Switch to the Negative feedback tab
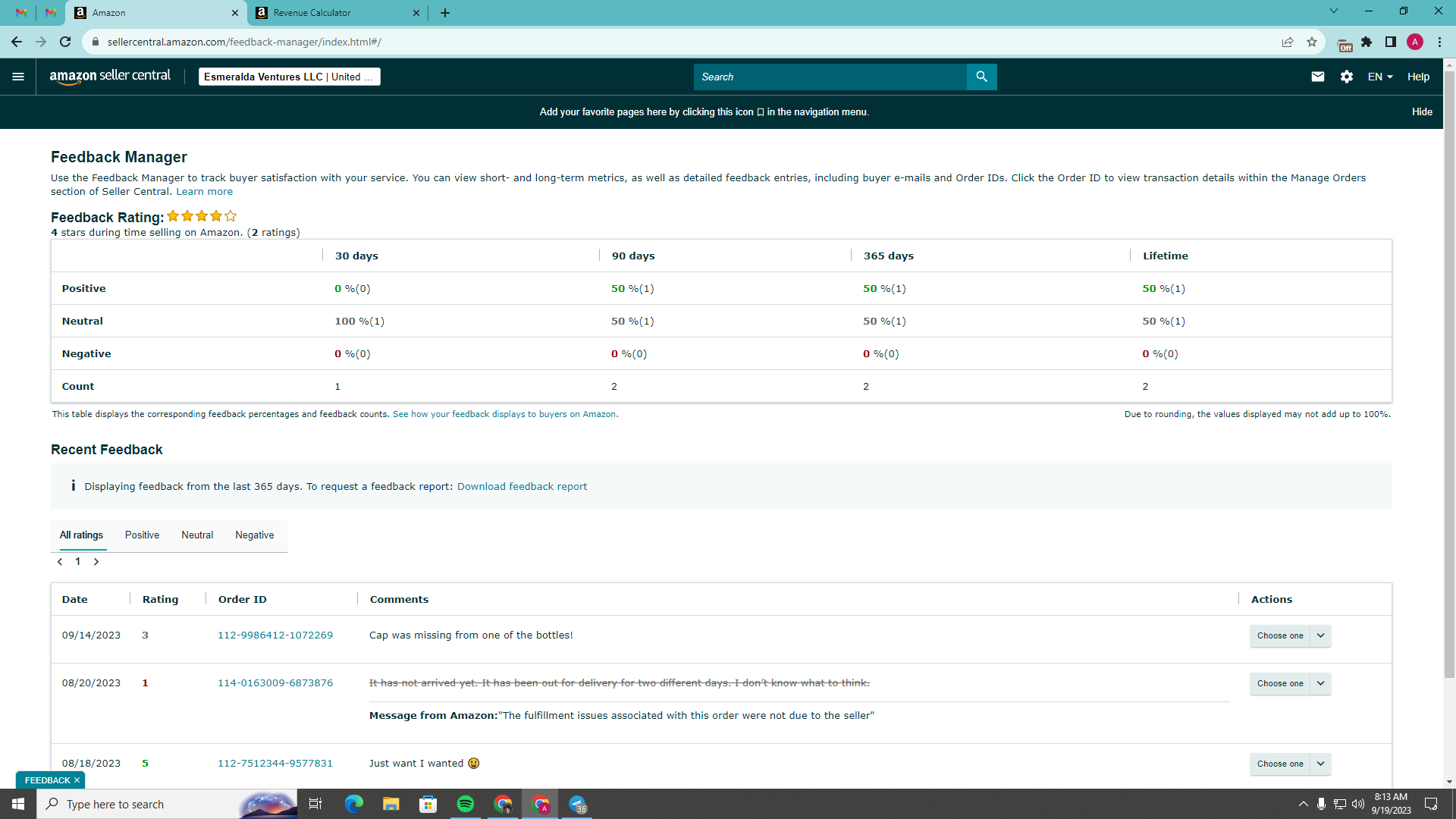This screenshot has width=1456, height=819. click(255, 535)
